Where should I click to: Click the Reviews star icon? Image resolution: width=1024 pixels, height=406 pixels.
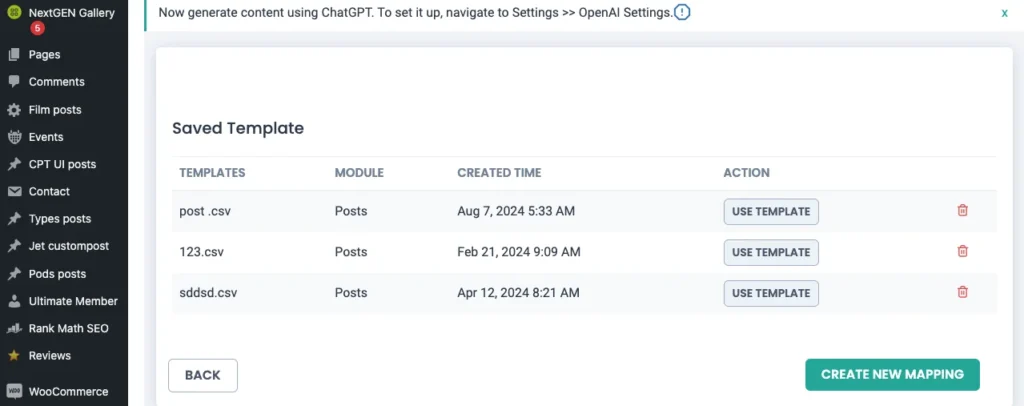click(14, 355)
